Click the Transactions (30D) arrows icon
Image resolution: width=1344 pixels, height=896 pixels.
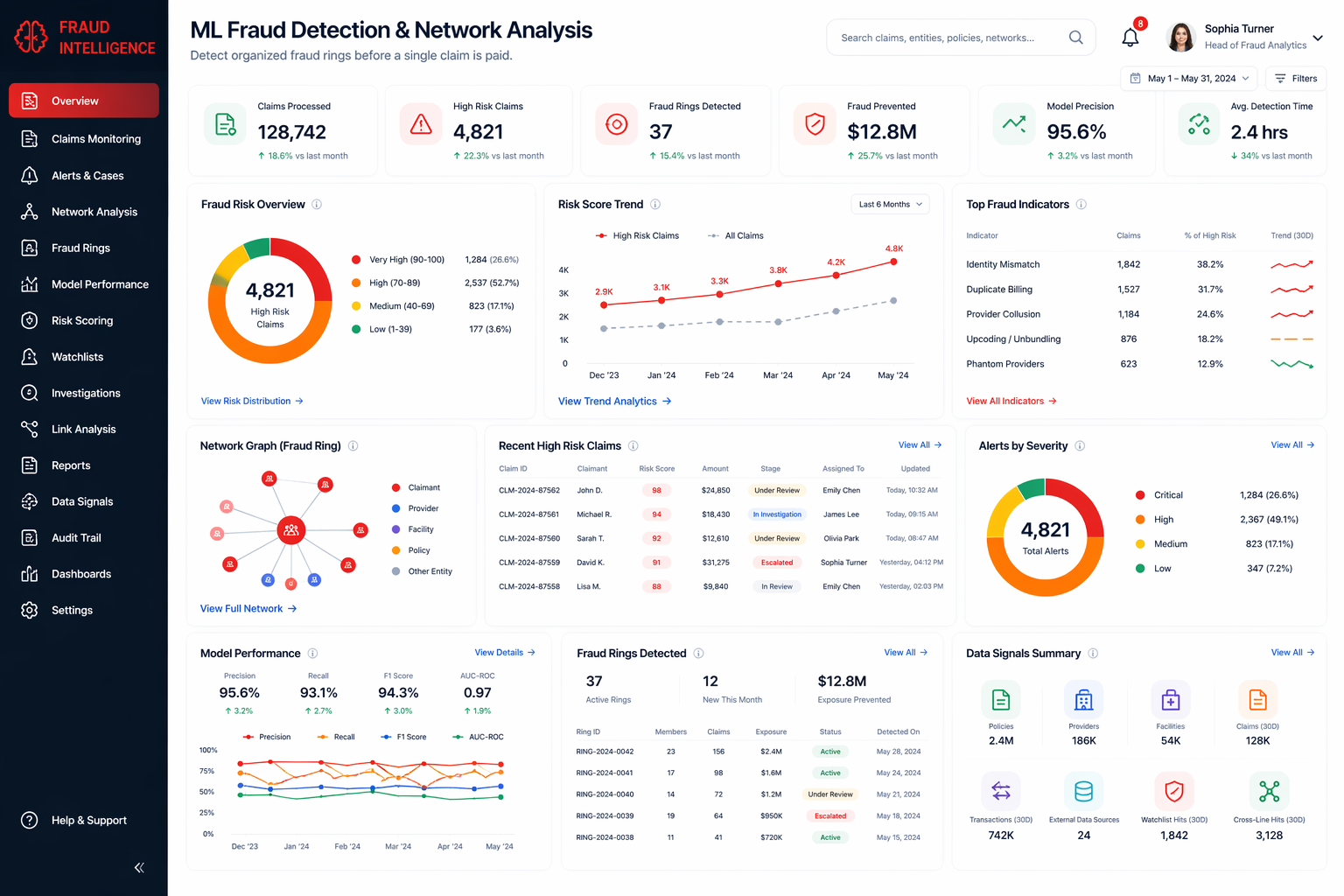(1001, 792)
